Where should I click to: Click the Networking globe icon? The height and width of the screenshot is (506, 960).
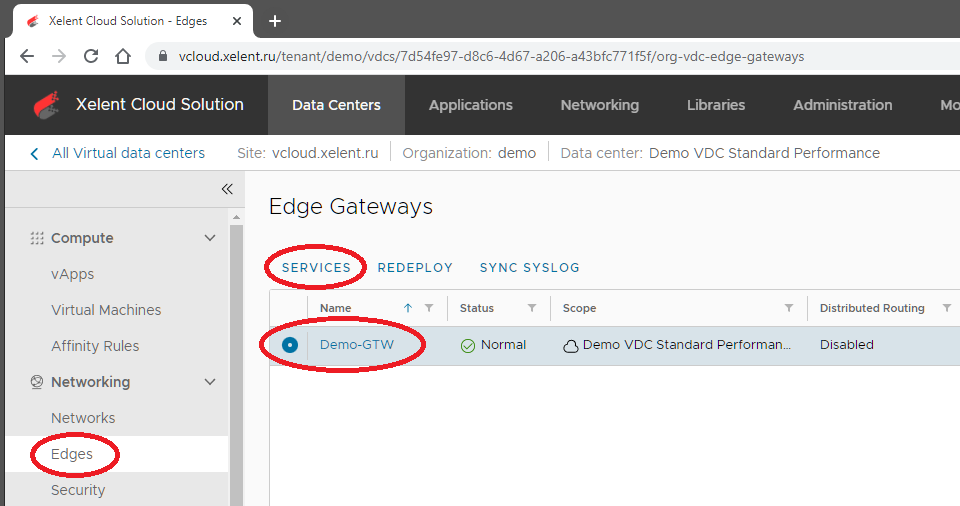(x=37, y=382)
